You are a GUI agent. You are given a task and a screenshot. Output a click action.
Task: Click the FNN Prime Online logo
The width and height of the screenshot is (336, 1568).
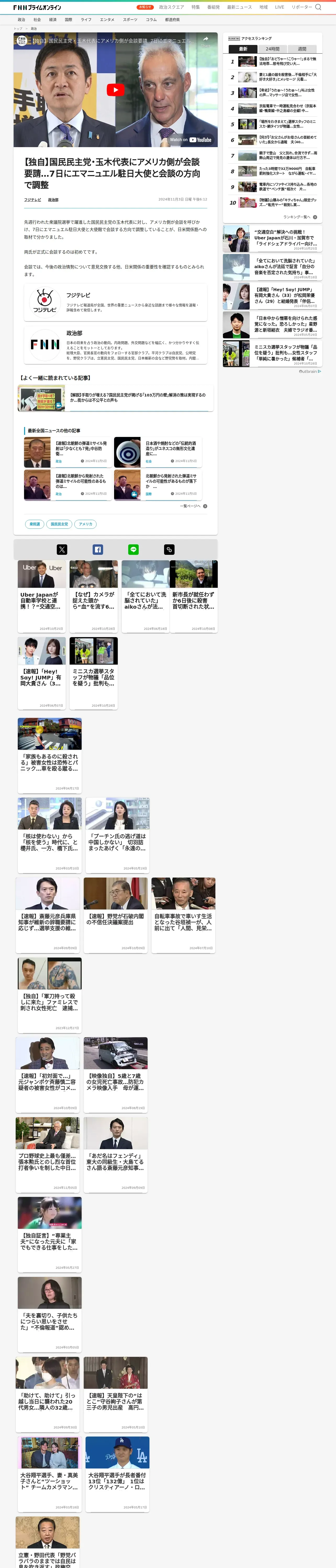(37, 7)
